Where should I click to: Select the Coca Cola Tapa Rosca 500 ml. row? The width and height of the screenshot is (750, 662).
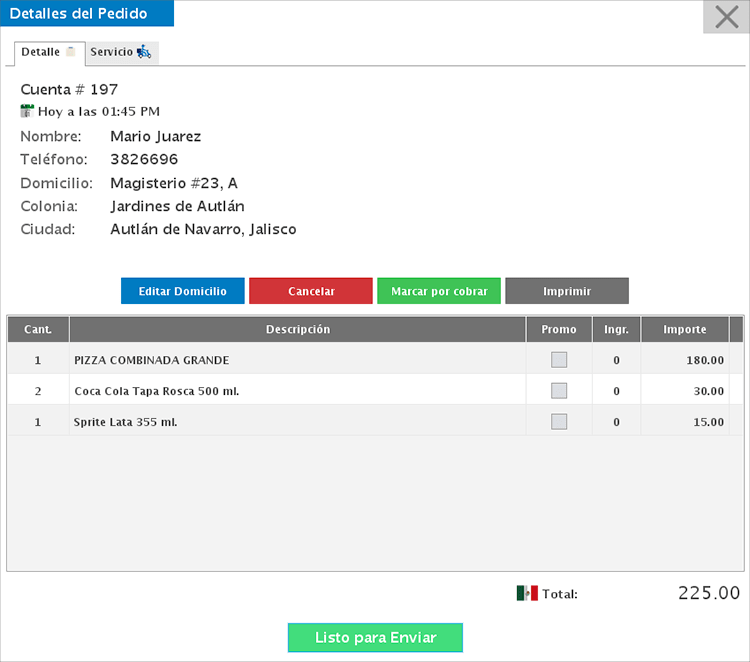point(375,391)
